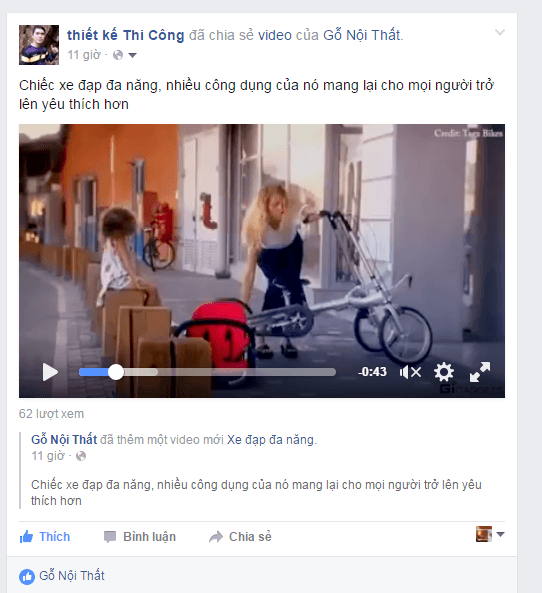Click the 11 giờ timestamp of post
Screen dimensions: 542x593
coord(84,55)
